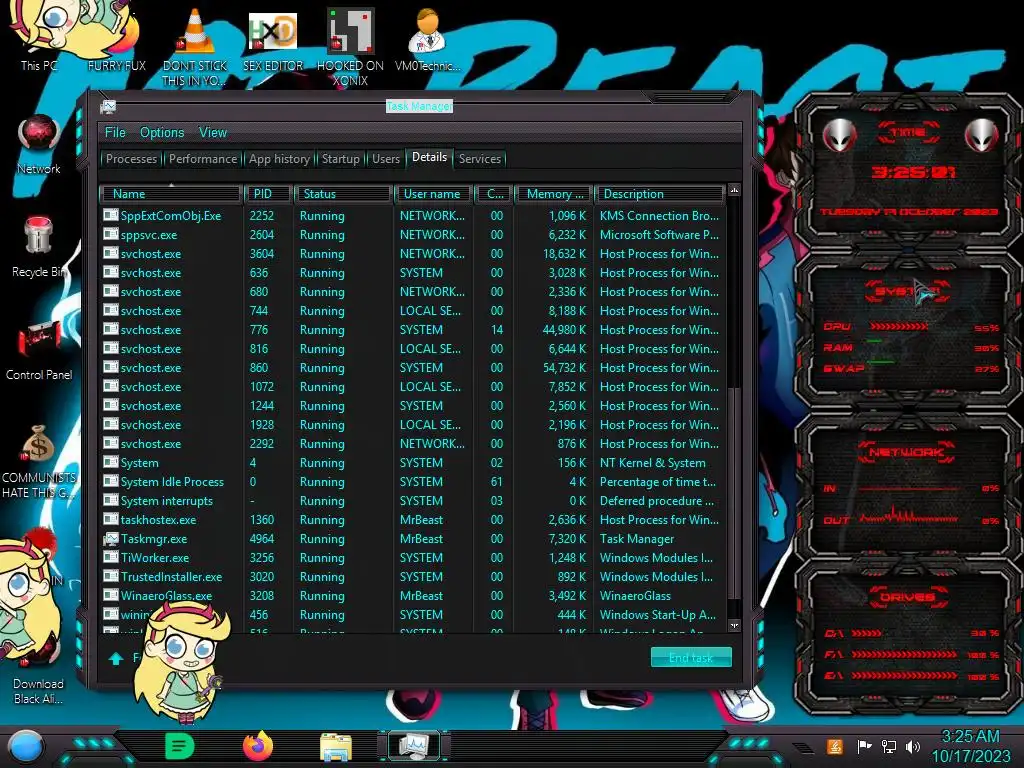Click the End task button
This screenshot has width=1024, height=768.
tap(691, 658)
